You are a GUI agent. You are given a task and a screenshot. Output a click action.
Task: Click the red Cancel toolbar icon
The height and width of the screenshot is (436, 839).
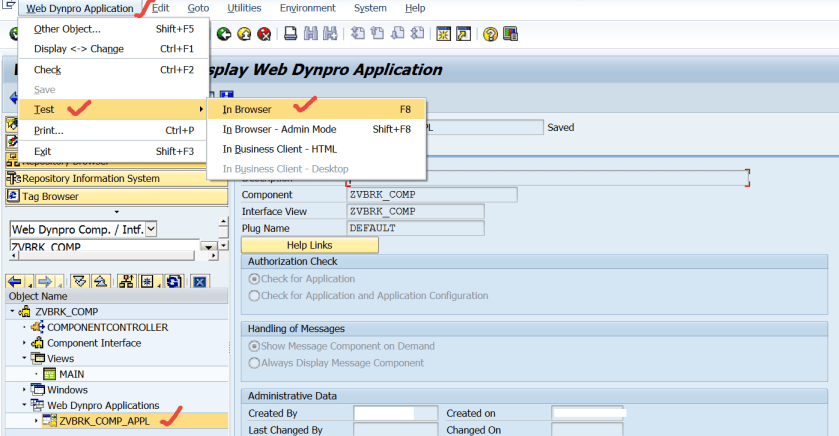263,34
